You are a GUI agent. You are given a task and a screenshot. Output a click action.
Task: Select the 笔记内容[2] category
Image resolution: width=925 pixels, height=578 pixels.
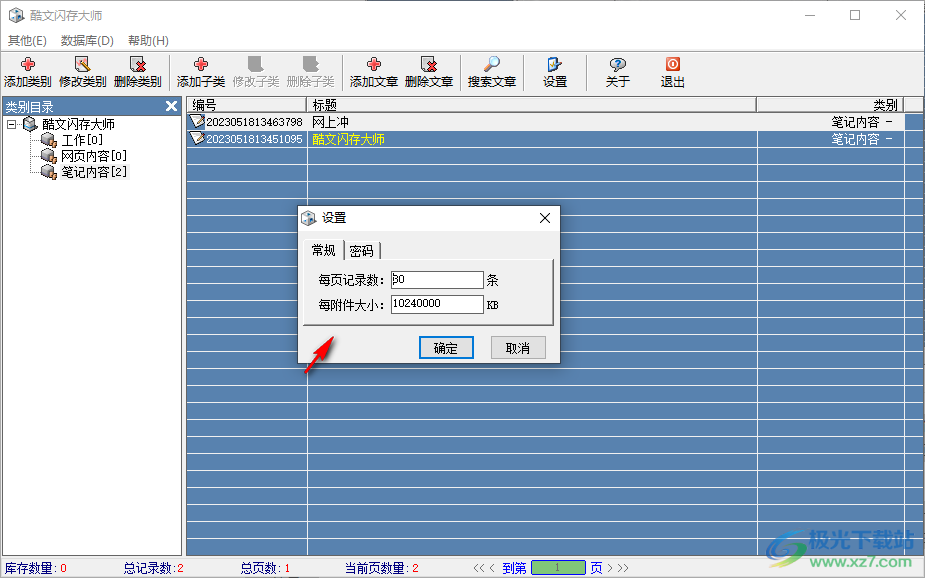[94, 172]
